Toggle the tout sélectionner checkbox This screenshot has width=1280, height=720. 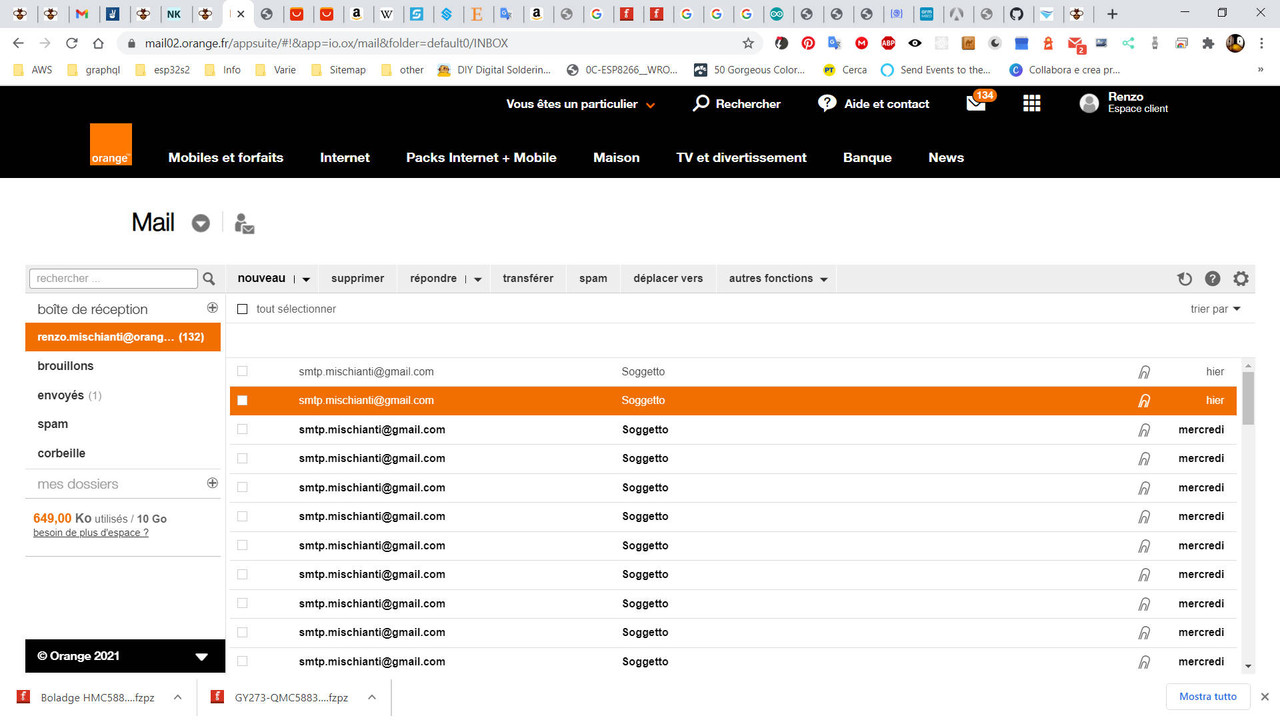coord(242,309)
